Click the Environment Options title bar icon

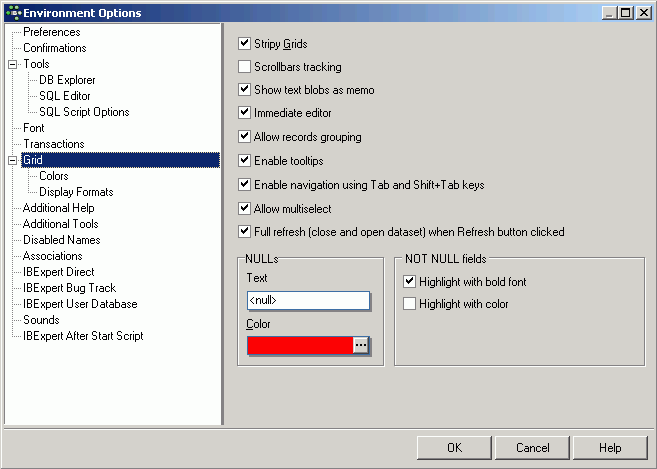[12, 12]
